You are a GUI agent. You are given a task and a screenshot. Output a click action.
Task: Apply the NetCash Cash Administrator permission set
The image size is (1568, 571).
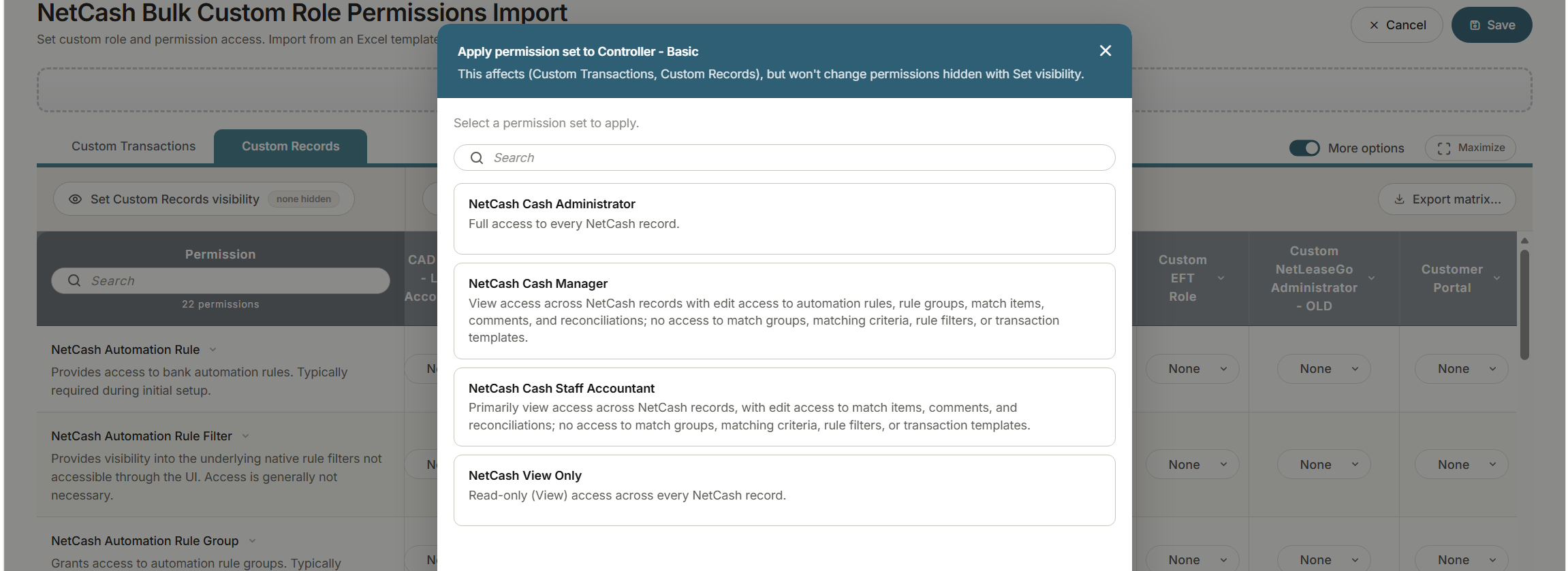coord(785,218)
